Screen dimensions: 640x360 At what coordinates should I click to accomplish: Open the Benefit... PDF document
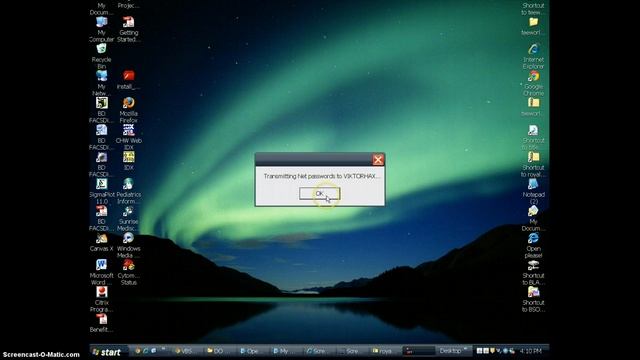(x=102, y=322)
